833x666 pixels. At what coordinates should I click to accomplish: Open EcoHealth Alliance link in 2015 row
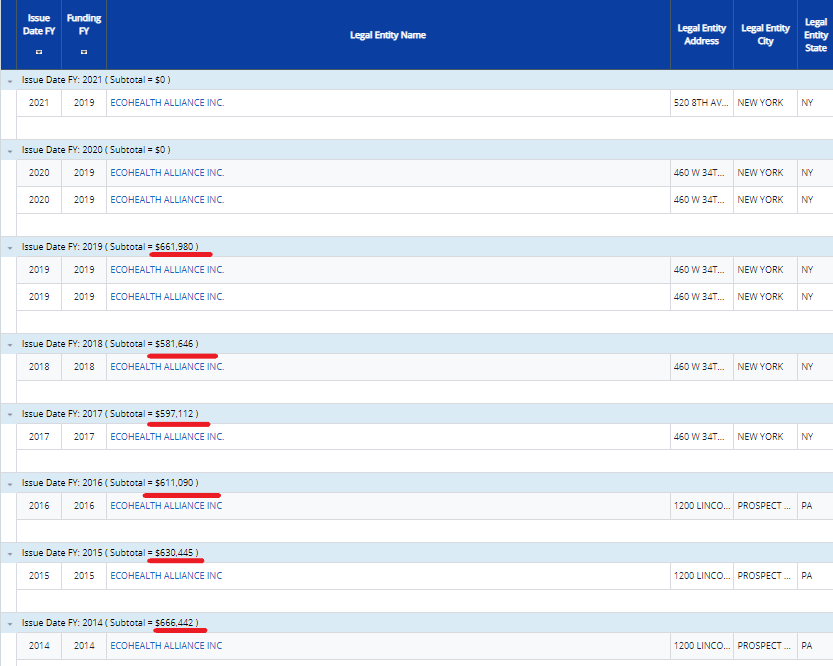(166, 576)
